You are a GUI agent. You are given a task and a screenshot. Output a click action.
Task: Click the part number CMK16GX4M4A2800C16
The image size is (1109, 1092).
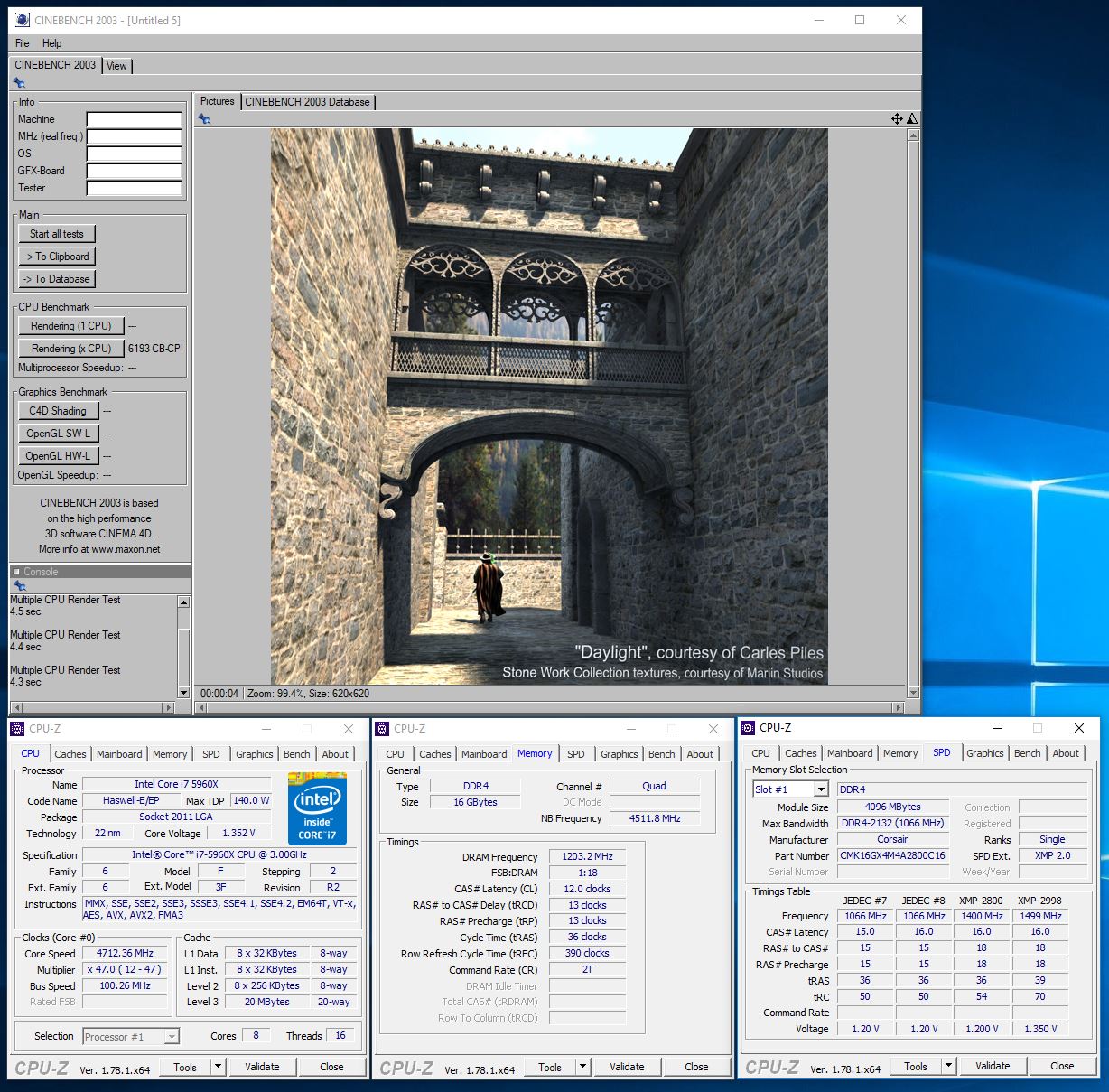coord(892,855)
